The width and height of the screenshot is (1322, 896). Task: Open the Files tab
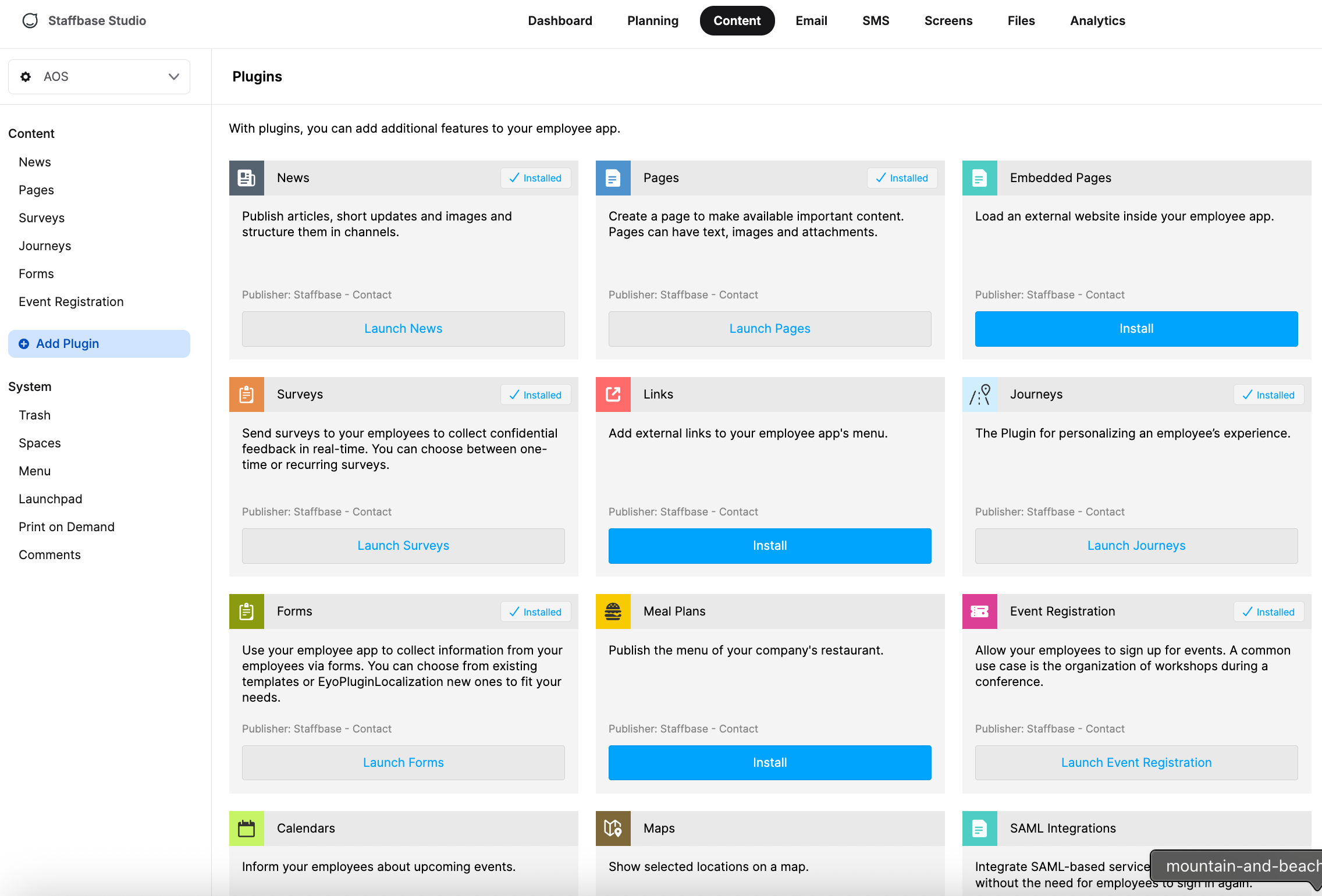1021,21
